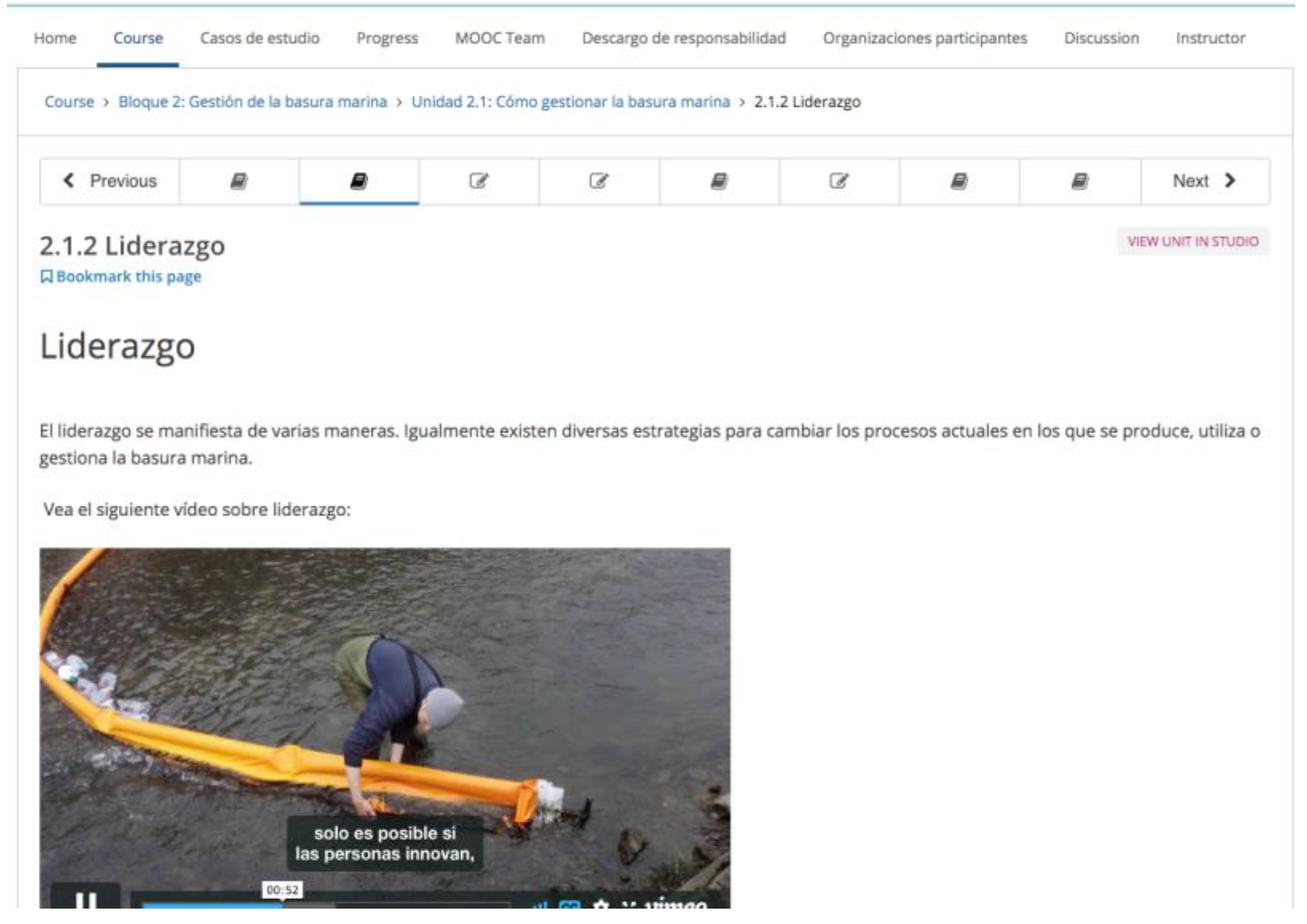1307x924 pixels.
Task: Go to Next unit
Action: [x=1204, y=181]
